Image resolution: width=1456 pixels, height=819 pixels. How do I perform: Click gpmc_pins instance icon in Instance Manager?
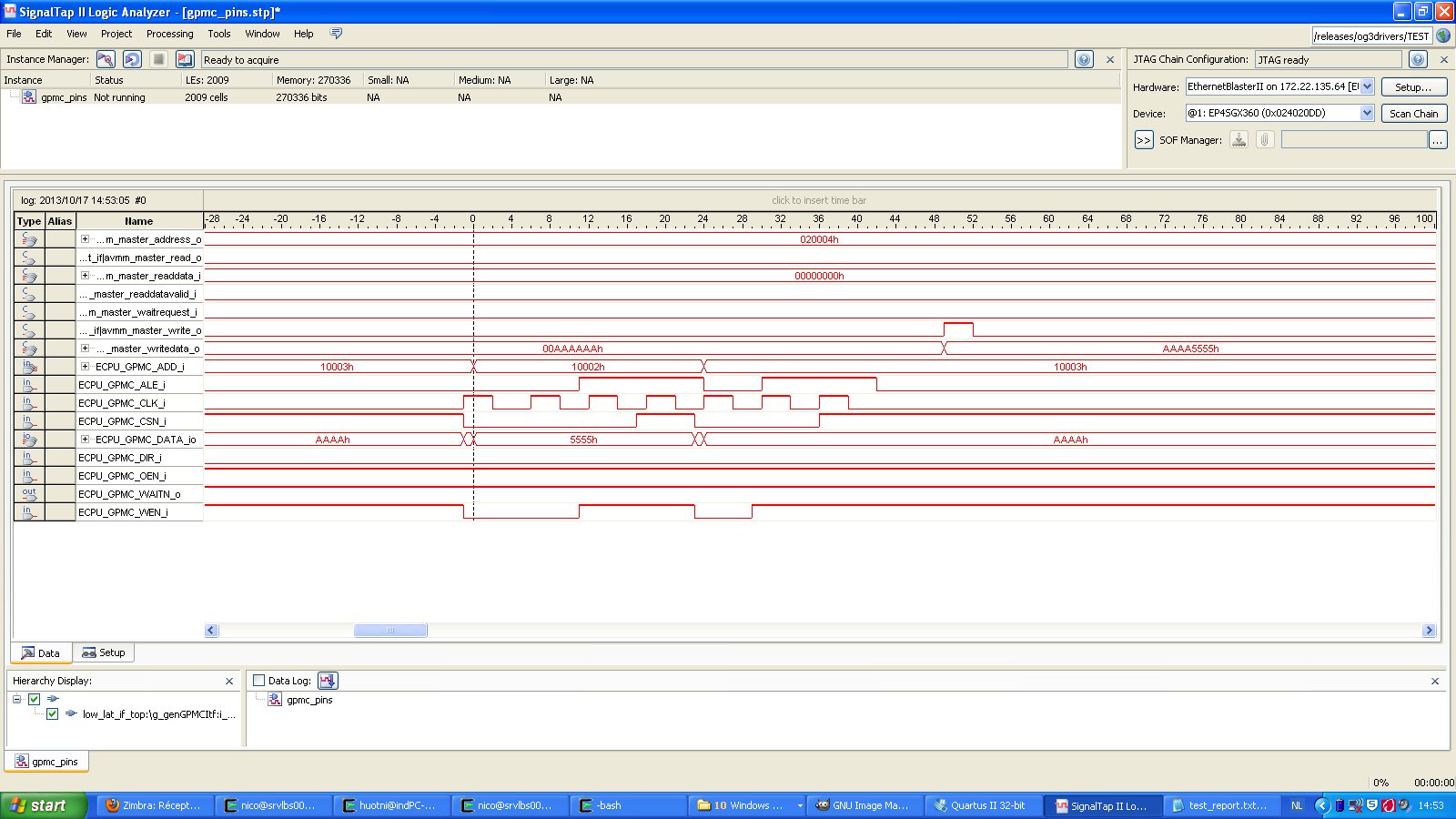click(29, 97)
